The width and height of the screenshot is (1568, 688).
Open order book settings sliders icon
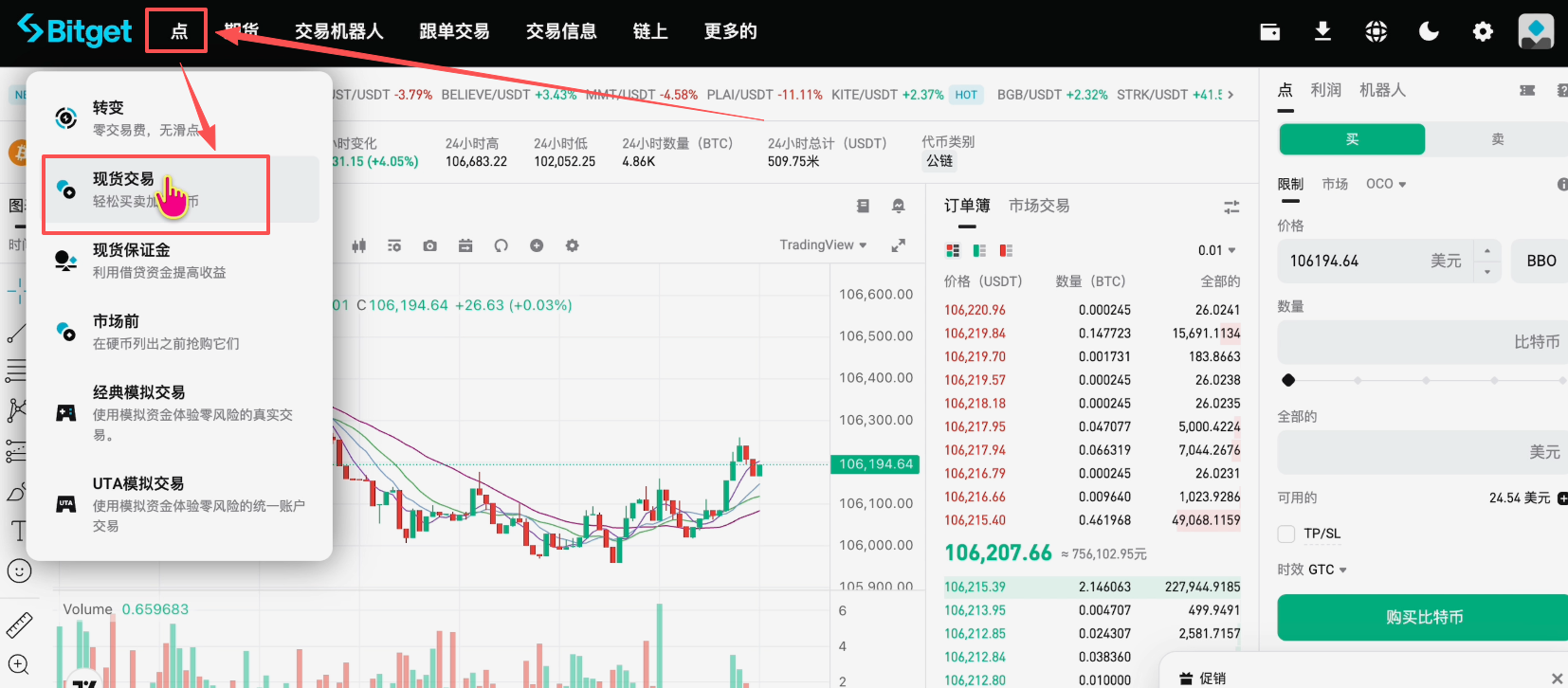pos(1231,207)
